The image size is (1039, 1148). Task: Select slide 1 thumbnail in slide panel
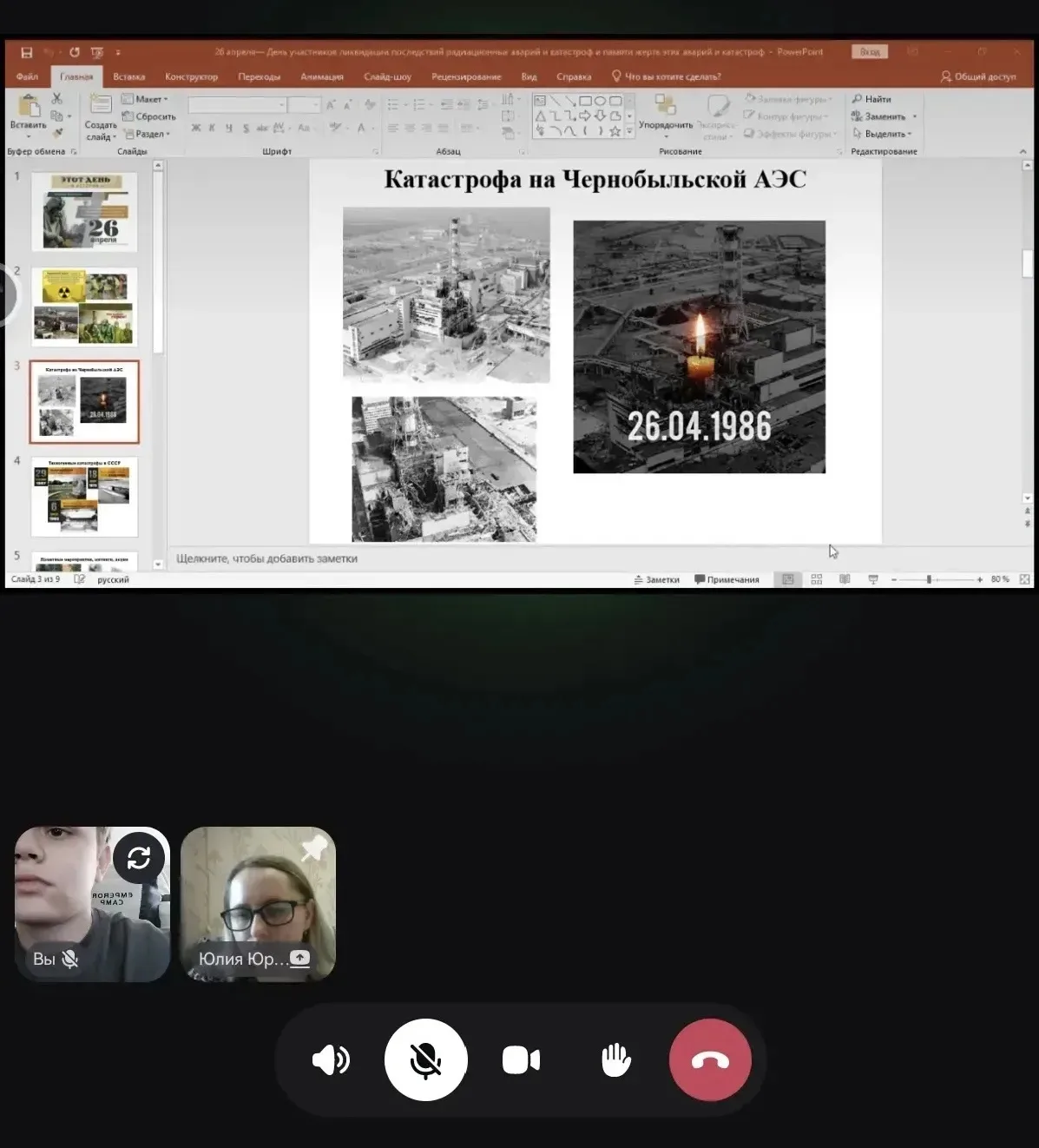click(x=84, y=212)
